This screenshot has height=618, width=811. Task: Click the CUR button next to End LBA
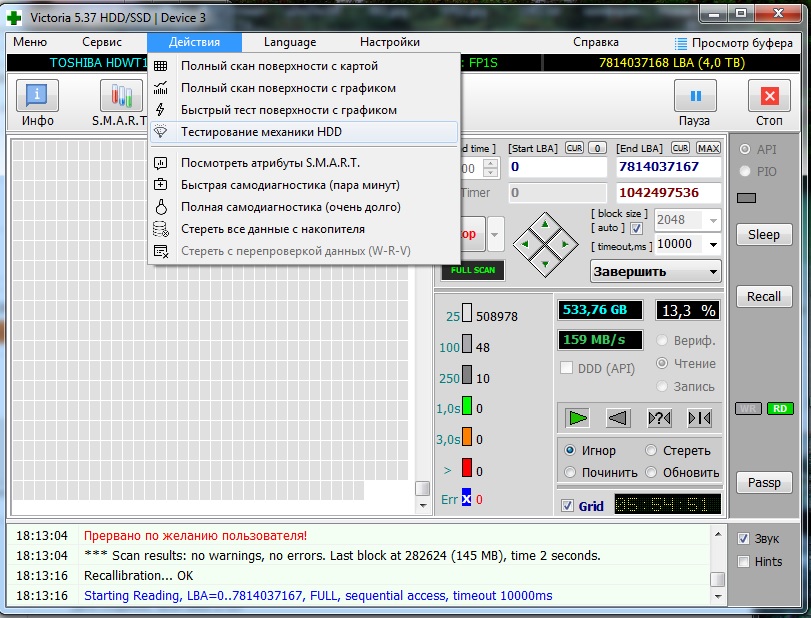click(x=680, y=148)
